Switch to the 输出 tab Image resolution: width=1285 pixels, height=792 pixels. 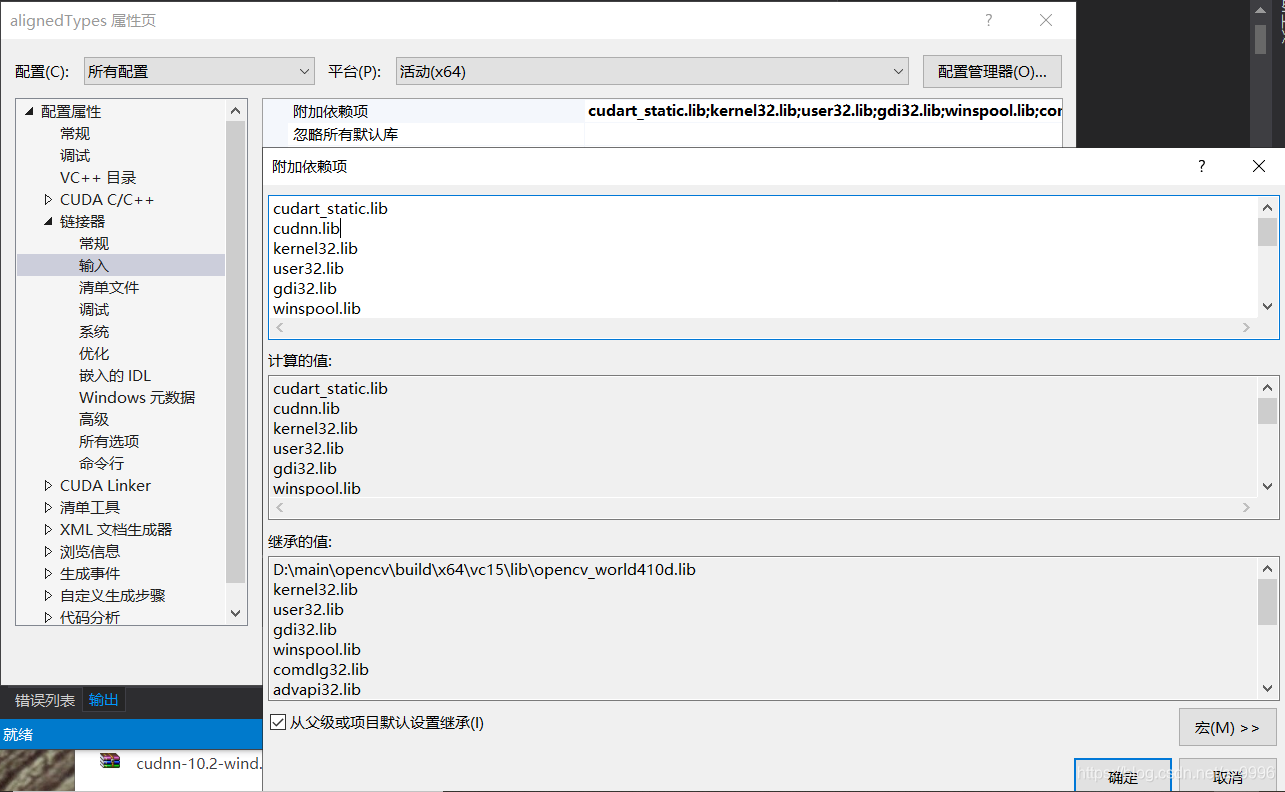click(x=104, y=700)
